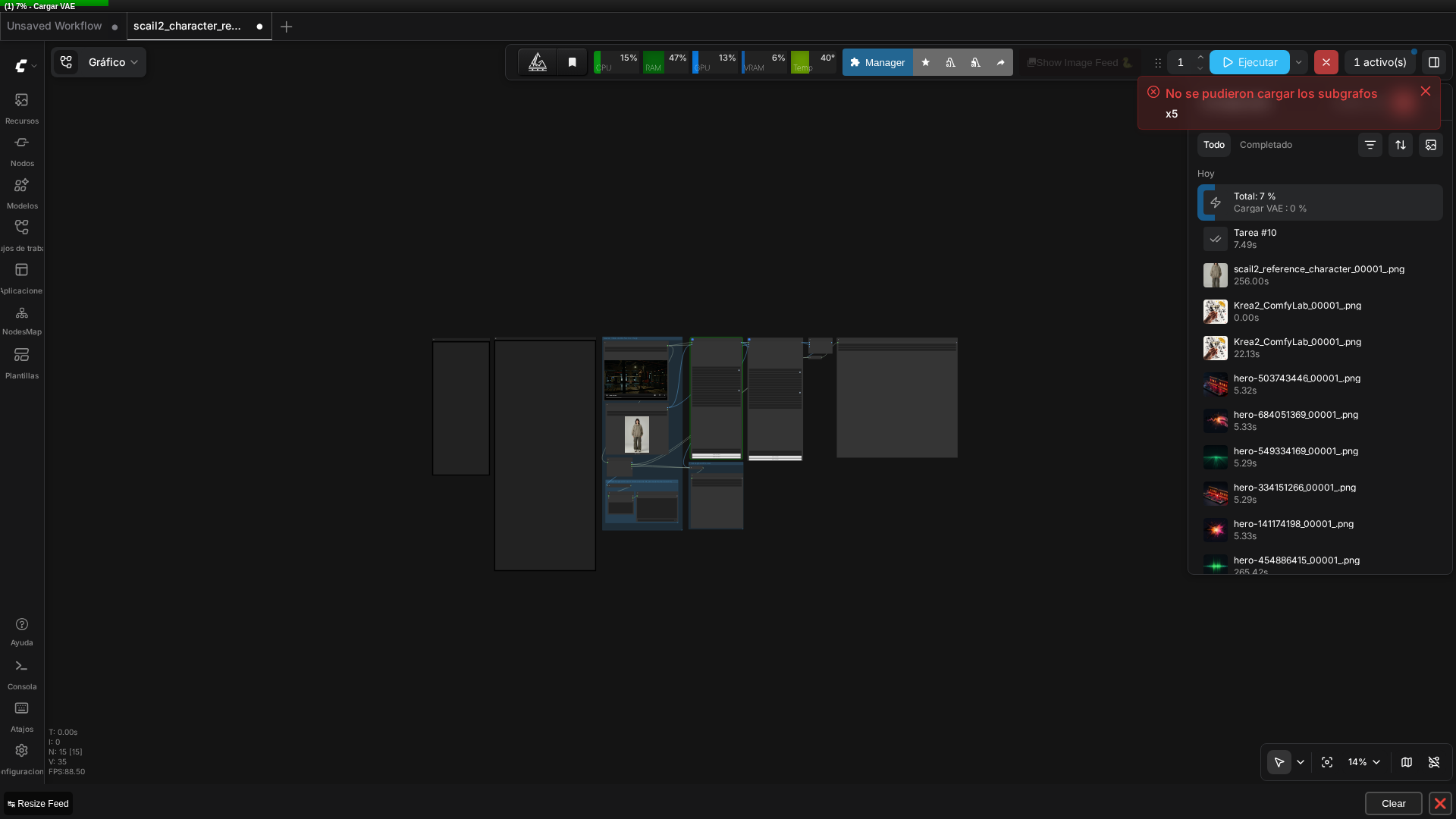Click the Total: 7 % progress item
This screenshot has width=1456, height=819.
(x=1319, y=202)
